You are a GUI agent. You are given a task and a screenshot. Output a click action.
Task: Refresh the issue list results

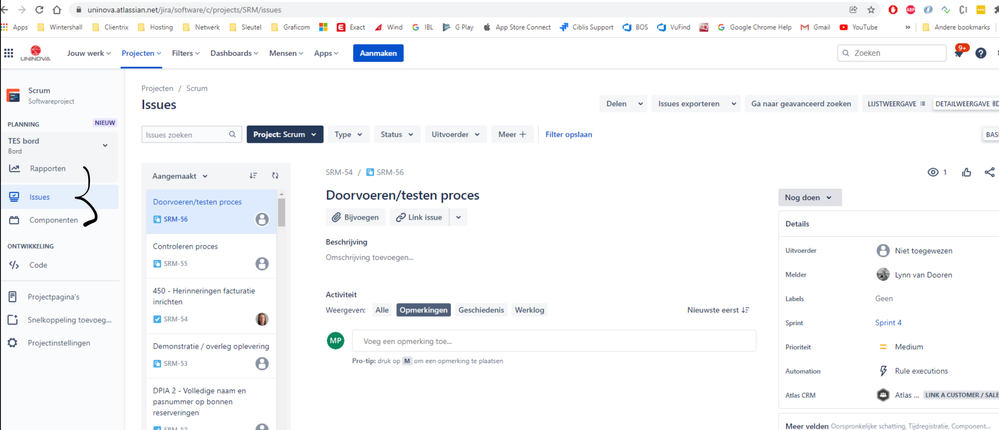pos(275,175)
